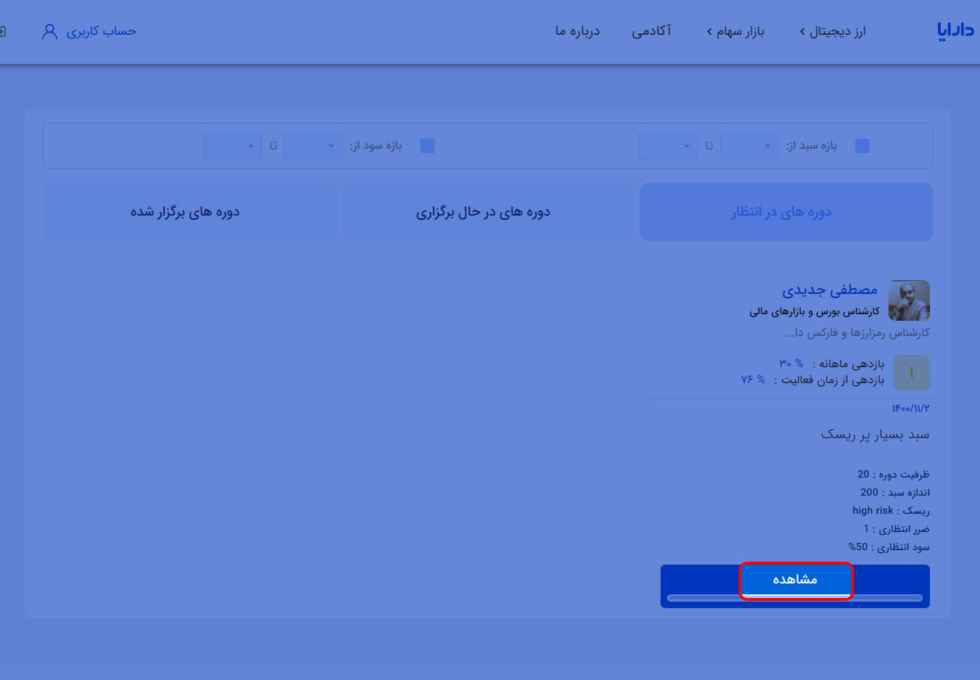The width and height of the screenshot is (980, 680).
Task: Expand the بازار سهام menu
Action: [x=735, y=31]
